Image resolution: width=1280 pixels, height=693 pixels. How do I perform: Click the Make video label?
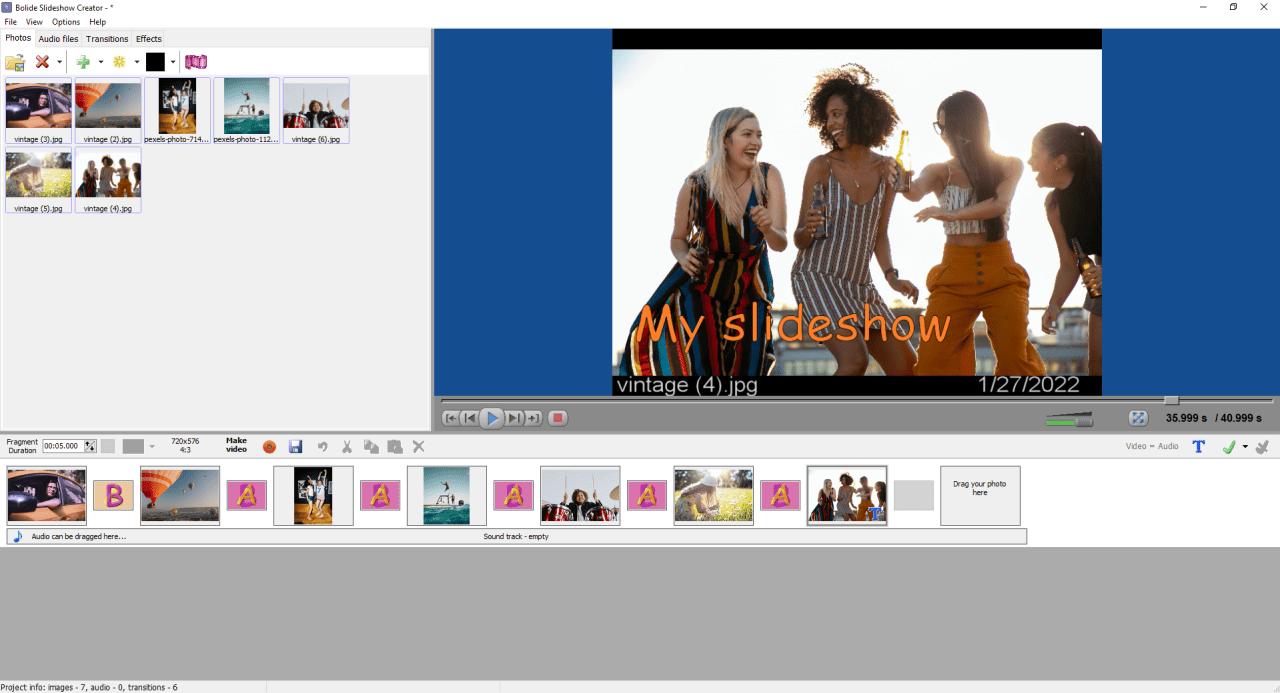coord(236,445)
